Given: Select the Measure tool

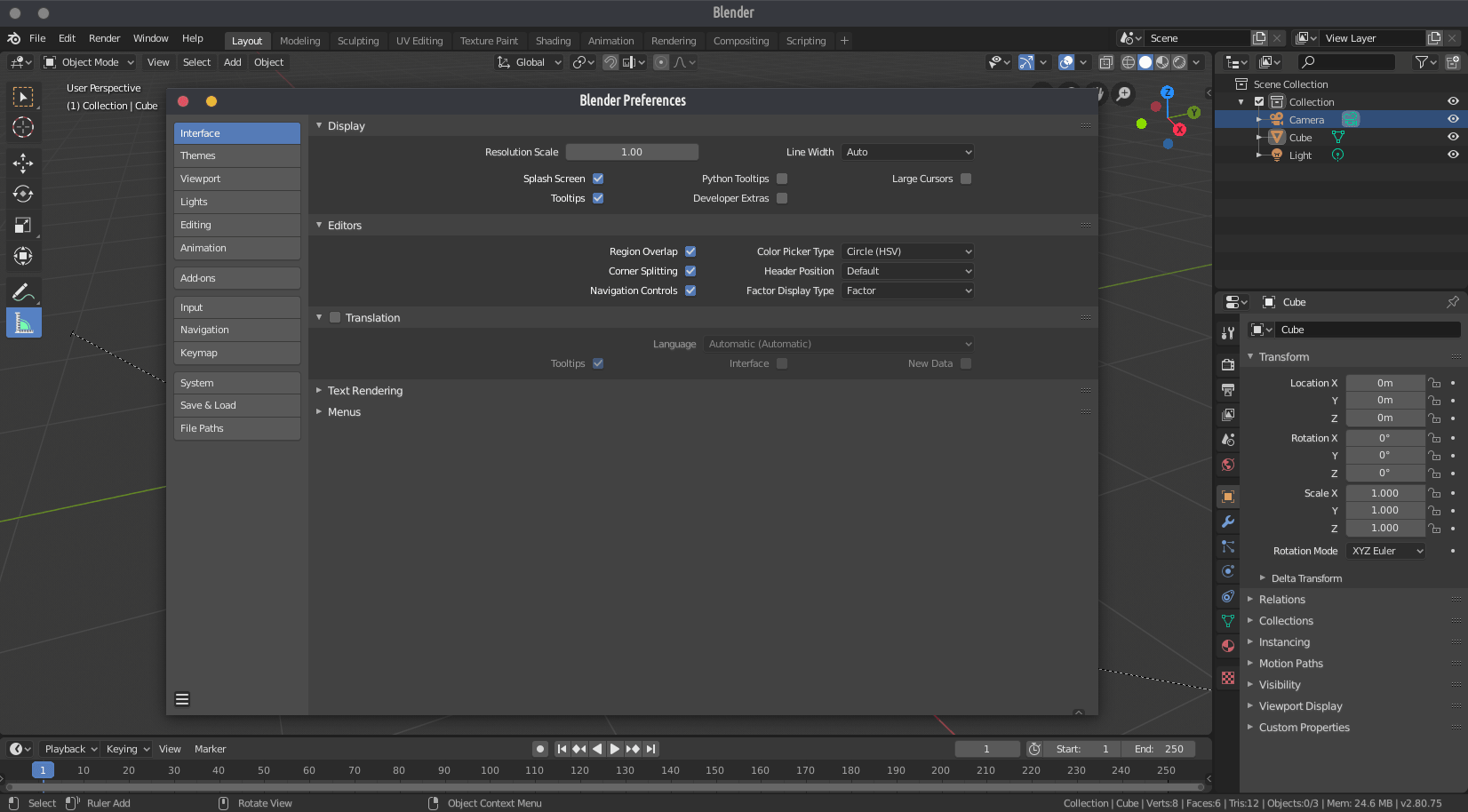Looking at the screenshot, I should (23, 322).
